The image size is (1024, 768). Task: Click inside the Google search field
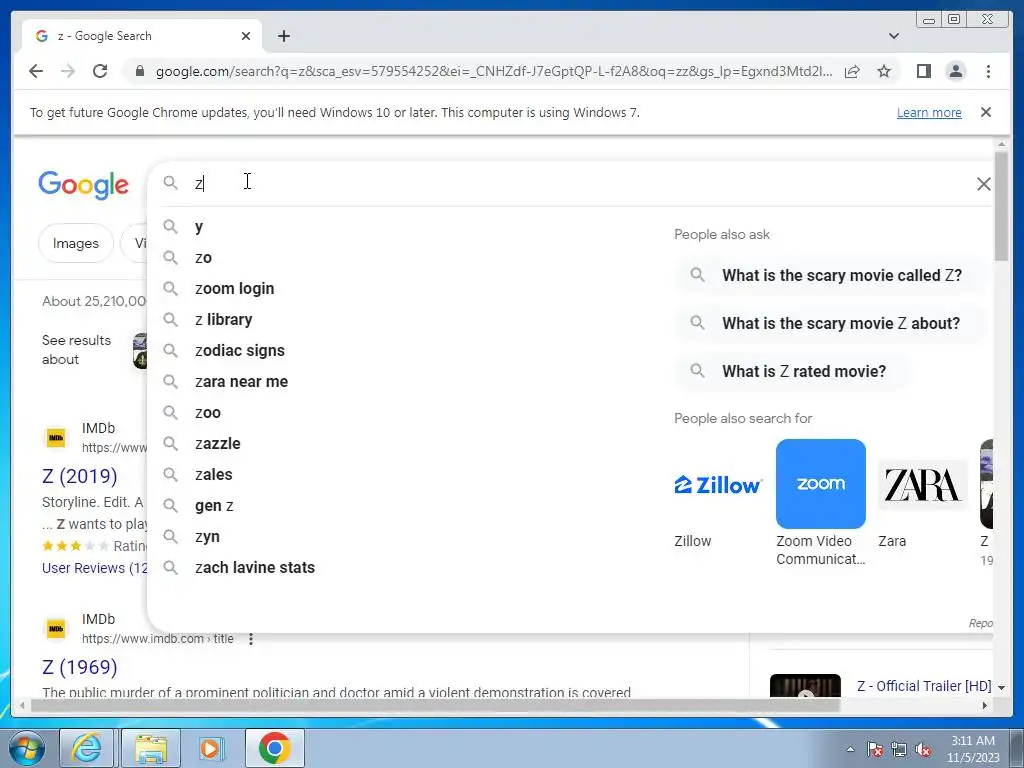pyautogui.click(x=575, y=184)
